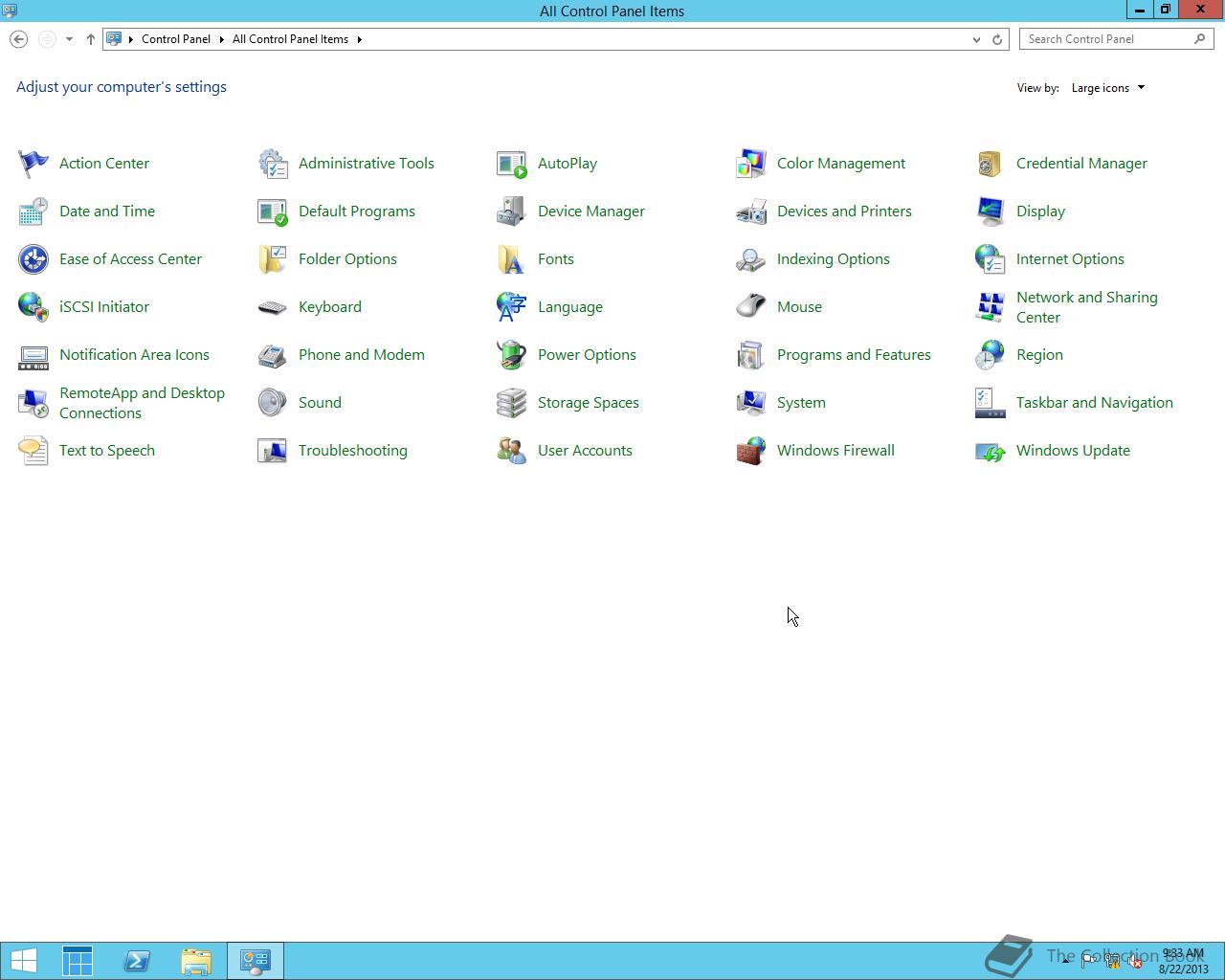
Task: Expand arrow after Control Panel breadcrumb
Action: coord(221,39)
